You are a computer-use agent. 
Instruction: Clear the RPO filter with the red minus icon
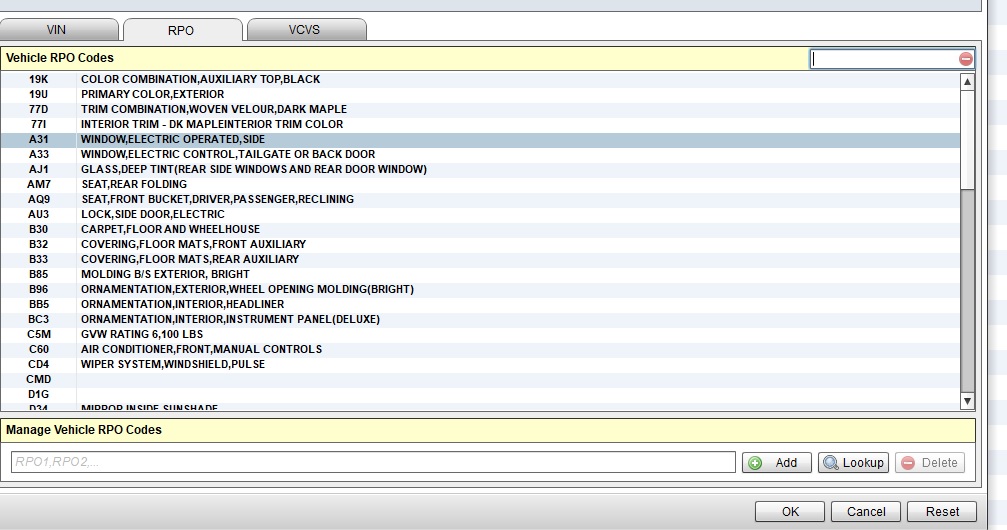click(x=965, y=59)
